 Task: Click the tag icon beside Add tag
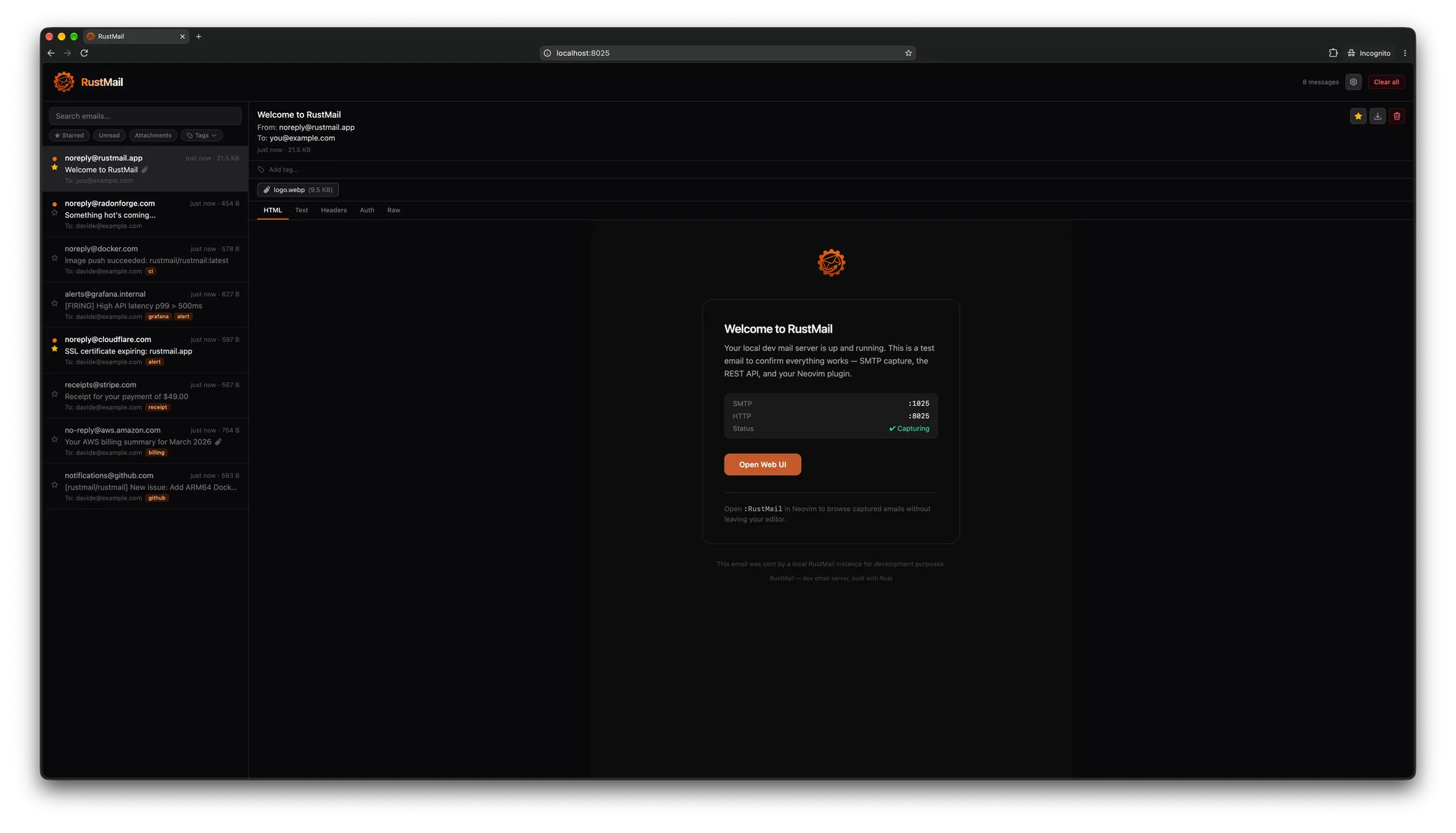(261, 170)
